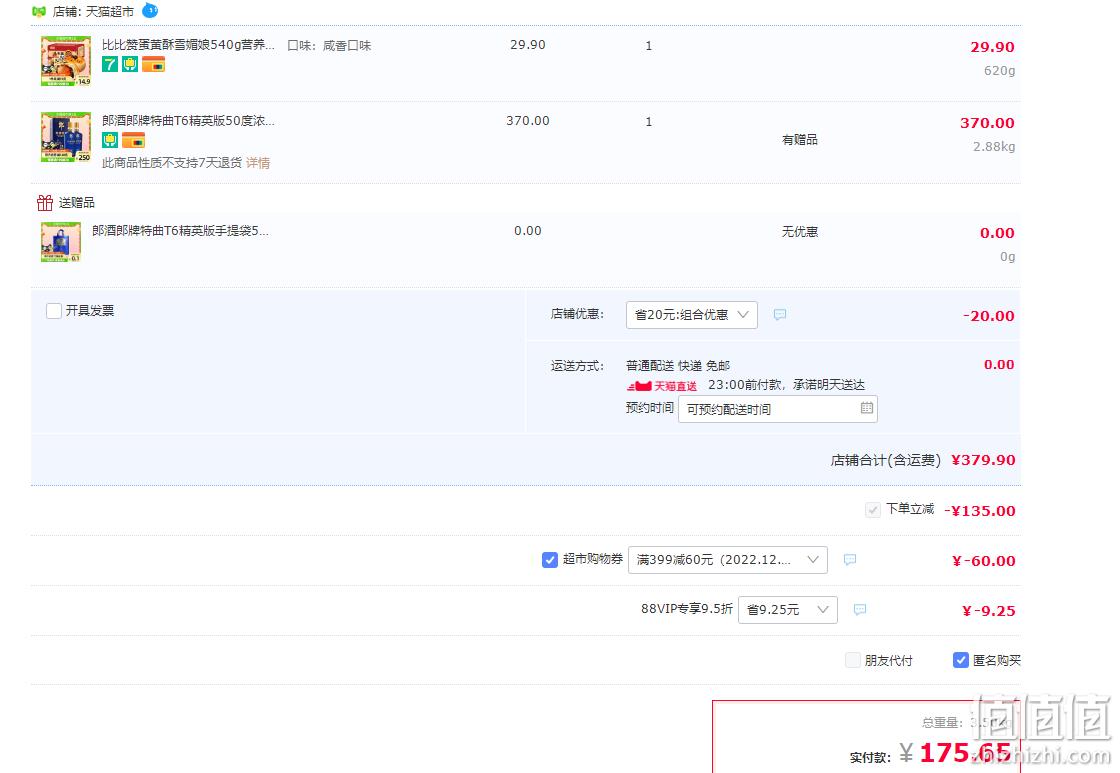The width and height of the screenshot is (1120, 773).
Task: Open the comment icon next to the store discount dropdown
Action: pyautogui.click(x=780, y=314)
